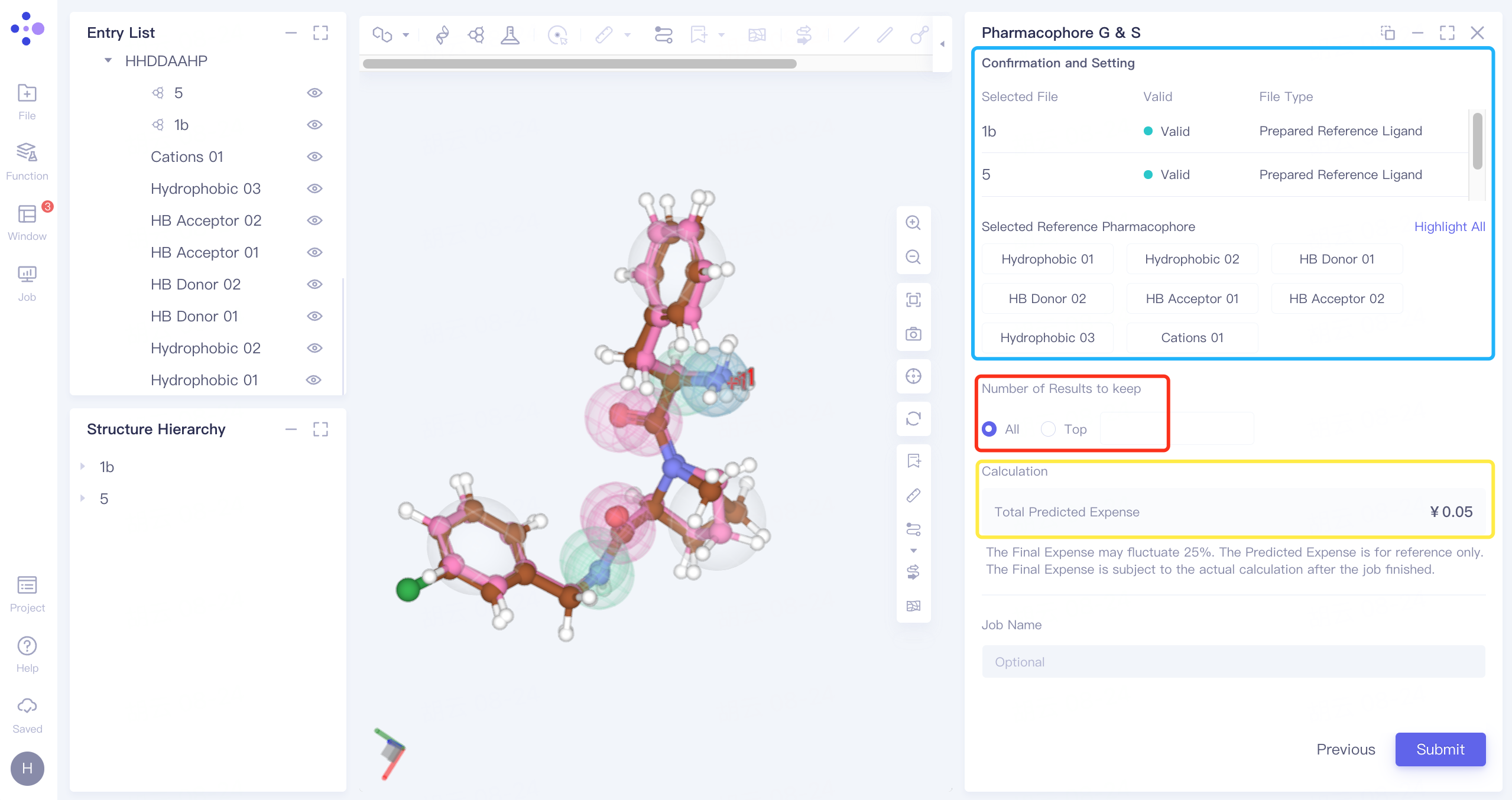Click the app logo icon
Image resolution: width=1512 pixels, height=800 pixels.
[x=27, y=28]
